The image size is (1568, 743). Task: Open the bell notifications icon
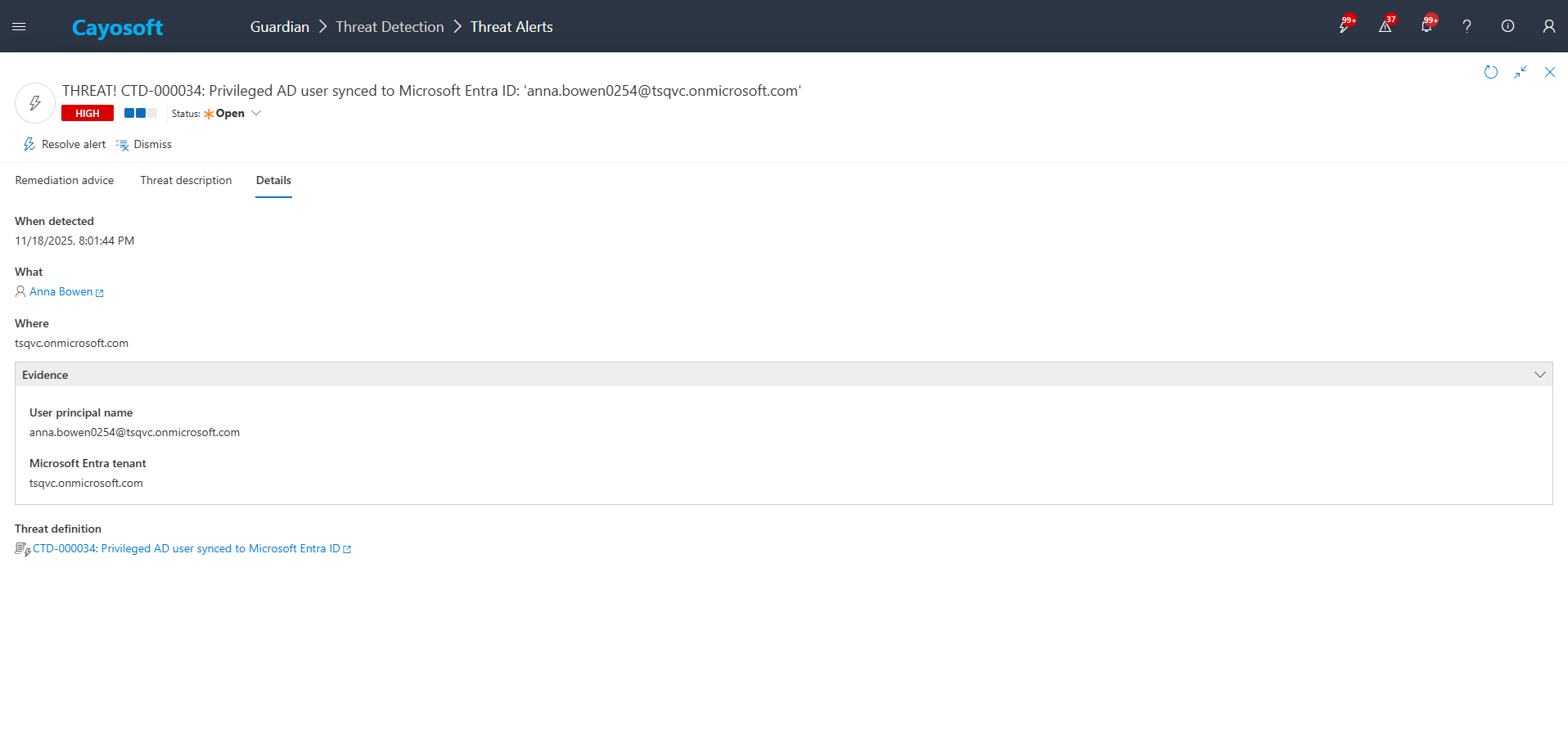click(1426, 26)
